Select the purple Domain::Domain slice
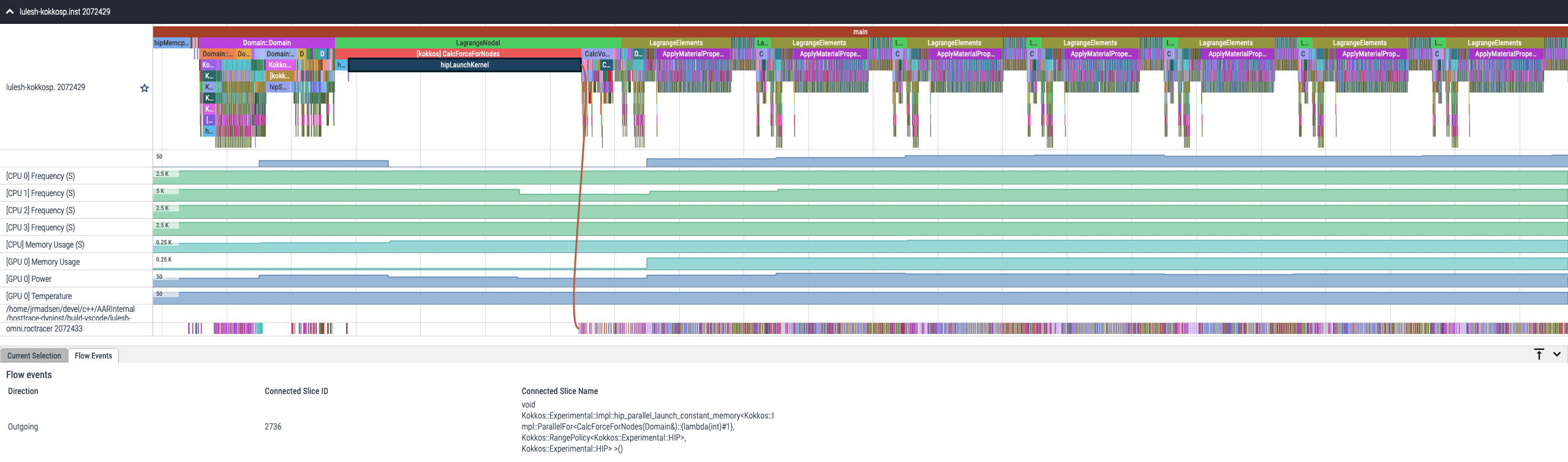The width and height of the screenshot is (1568, 462). 266,43
